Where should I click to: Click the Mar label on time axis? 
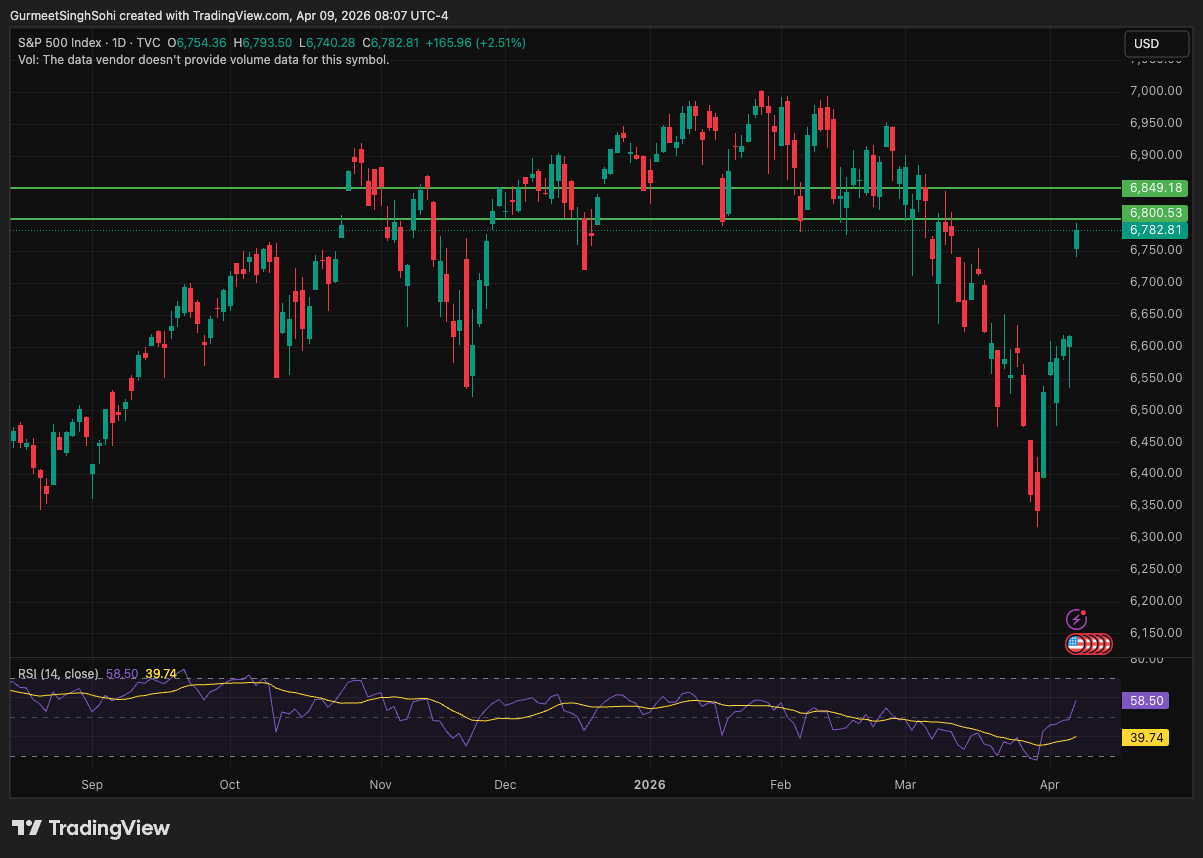(905, 785)
